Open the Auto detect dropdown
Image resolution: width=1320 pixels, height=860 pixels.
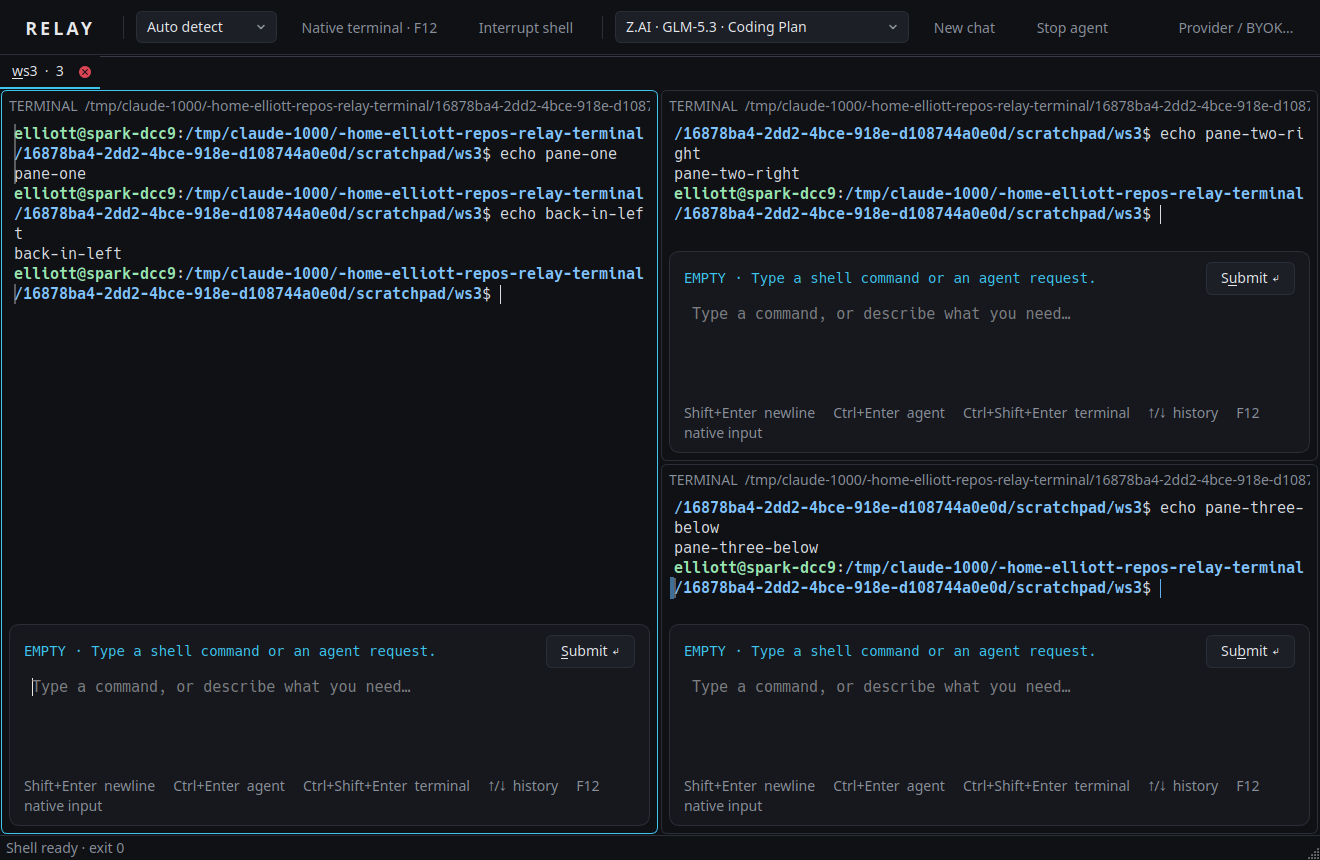(x=207, y=27)
